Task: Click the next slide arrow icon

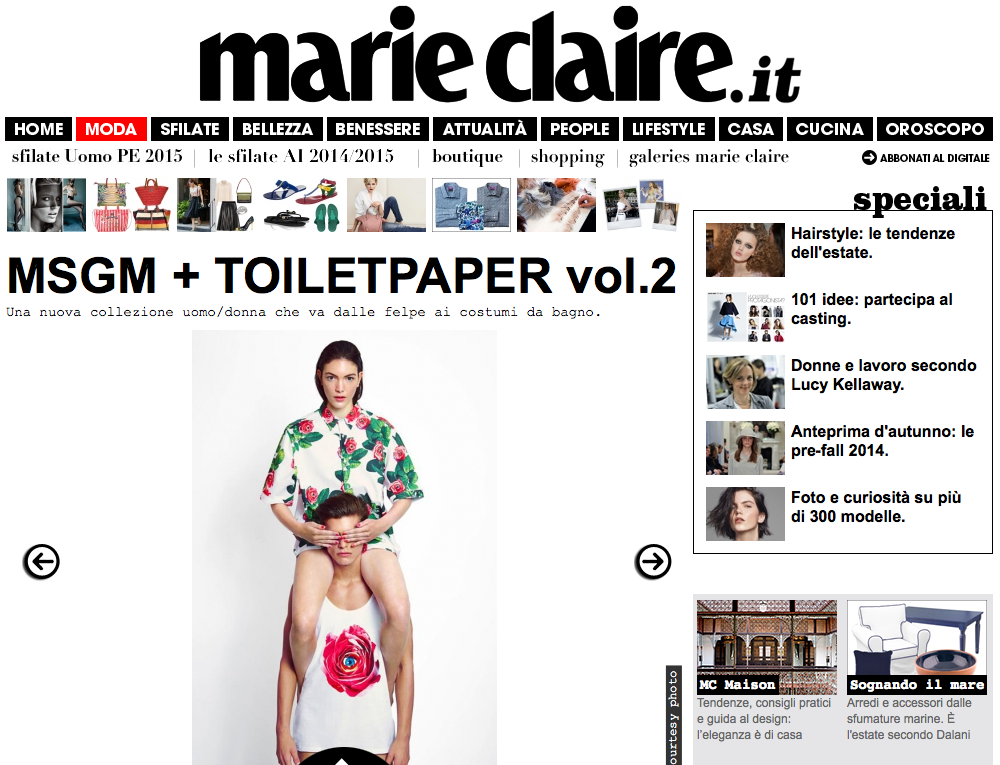Action: pos(653,562)
